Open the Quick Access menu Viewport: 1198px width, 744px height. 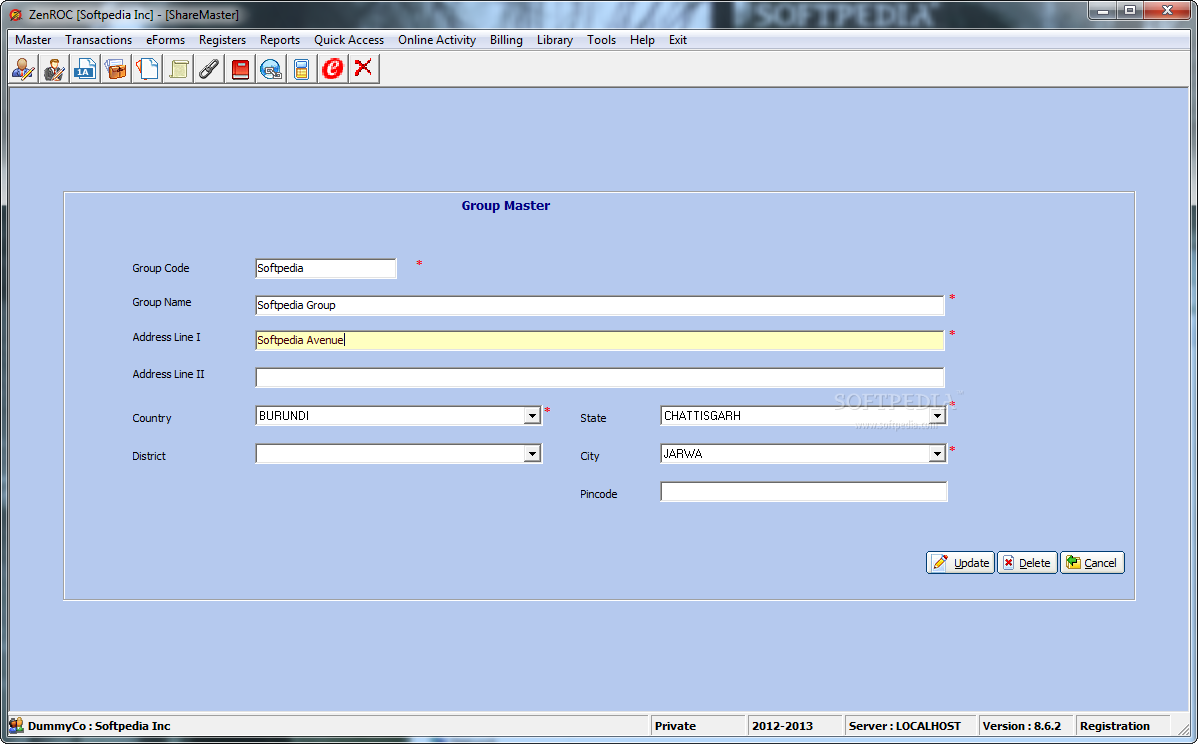tap(349, 40)
